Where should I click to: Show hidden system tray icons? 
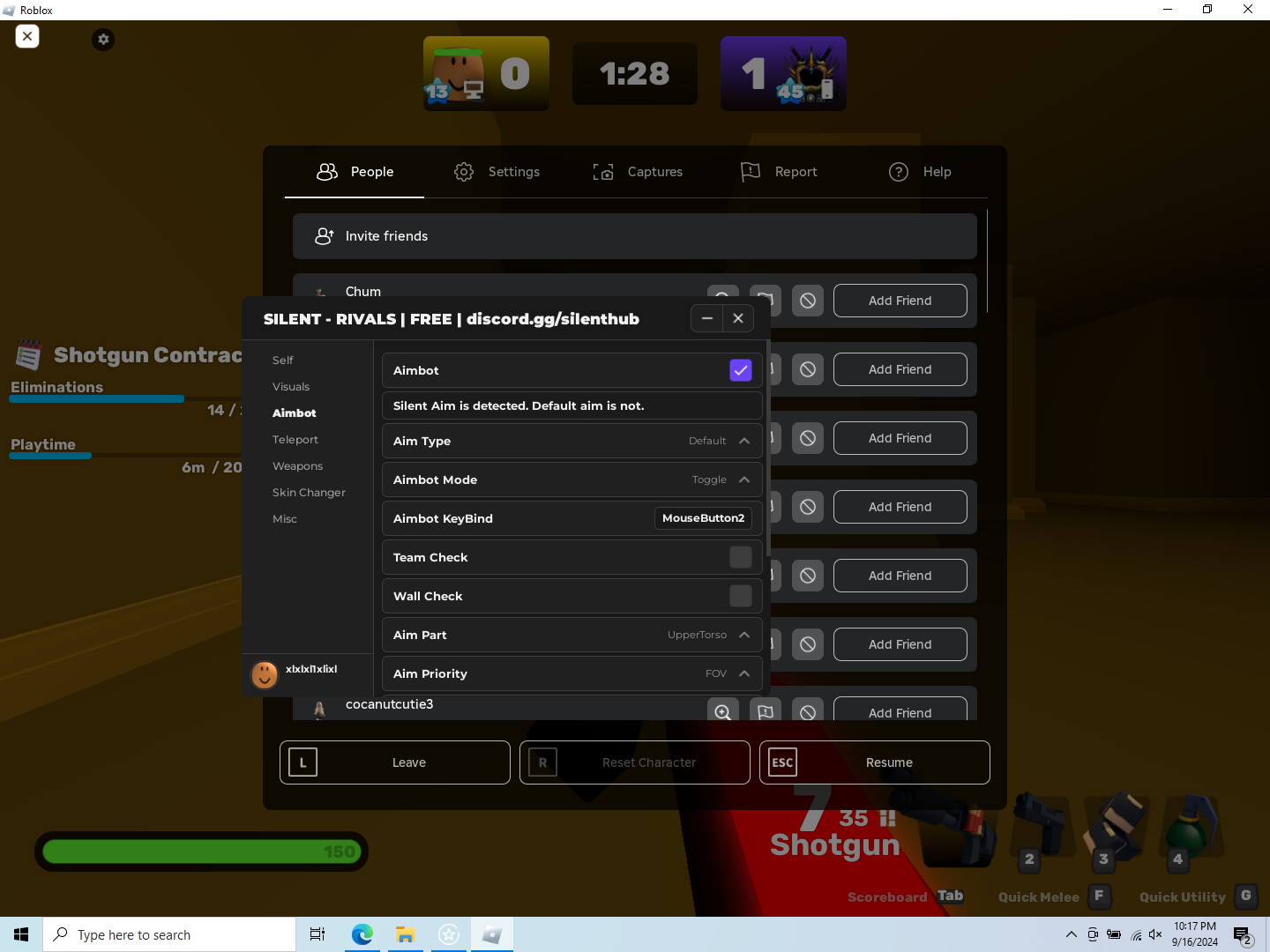pyautogui.click(x=1071, y=934)
